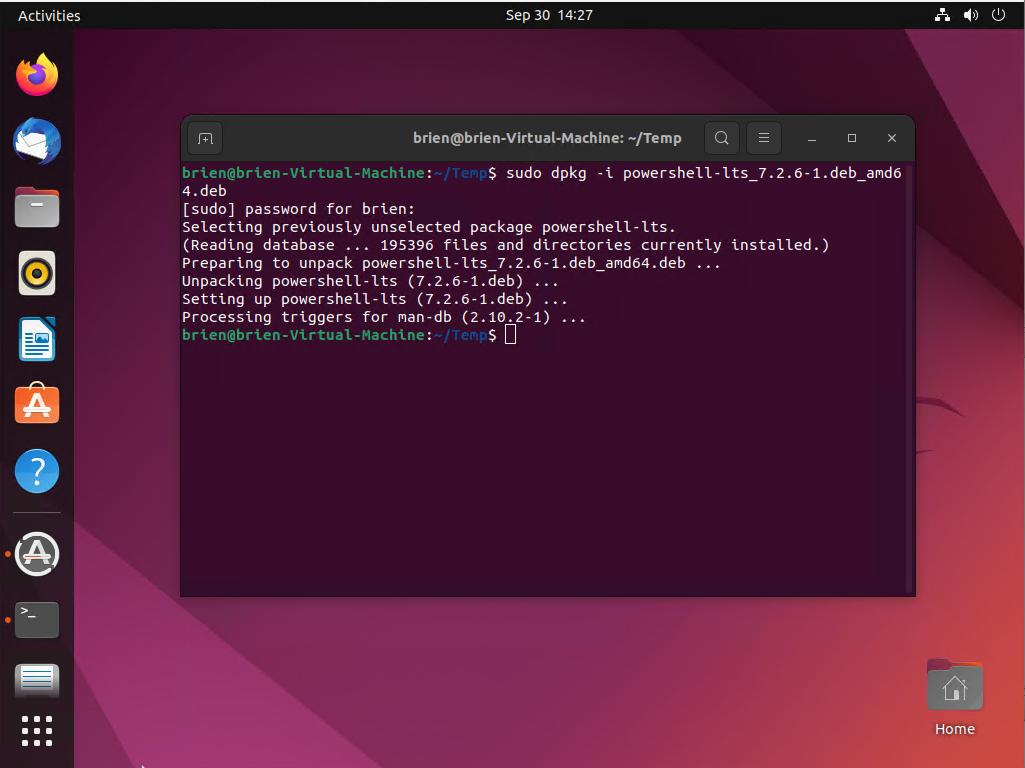The width and height of the screenshot is (1025, 768).
Task: Open the Files manager in dock
Action: click(37, 207)
